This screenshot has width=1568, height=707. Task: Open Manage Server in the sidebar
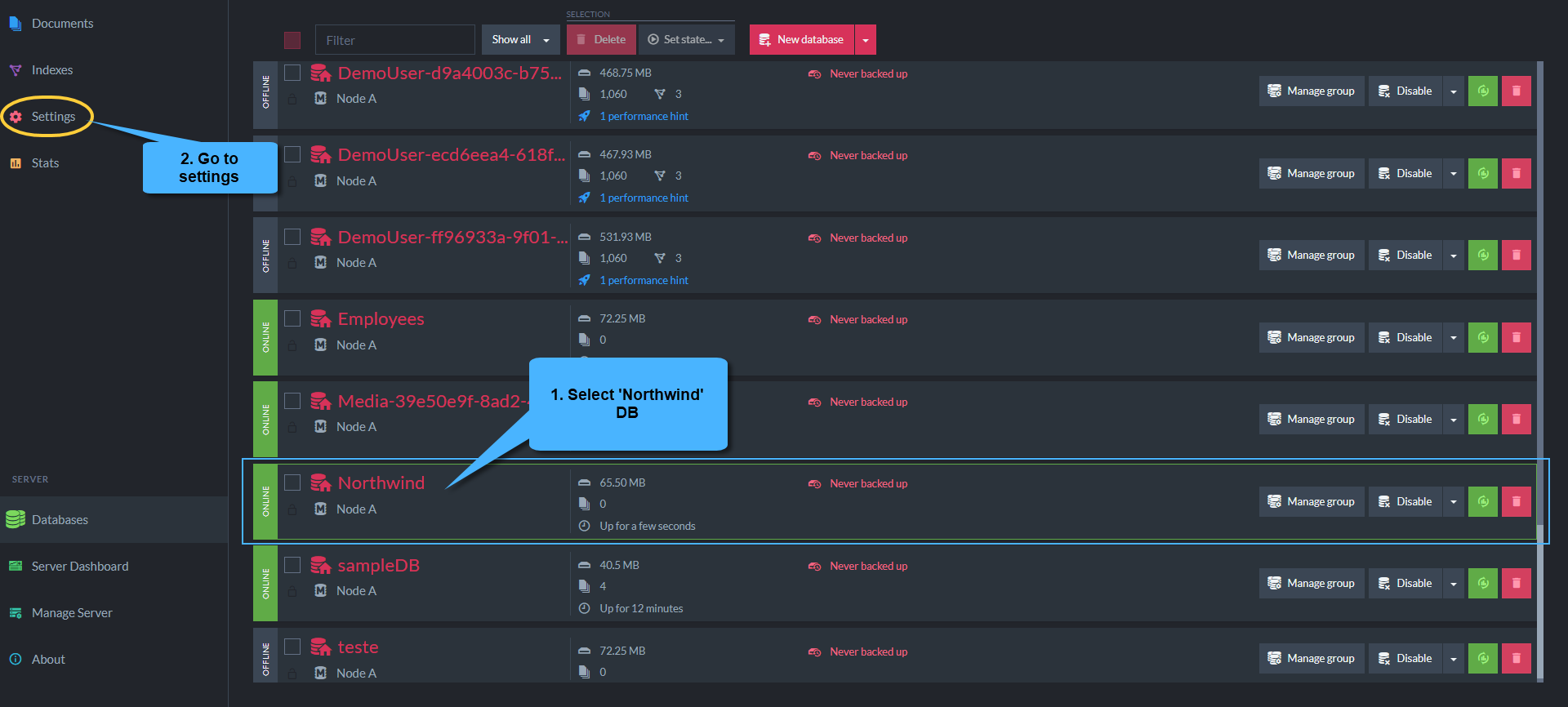click(72, 612)
